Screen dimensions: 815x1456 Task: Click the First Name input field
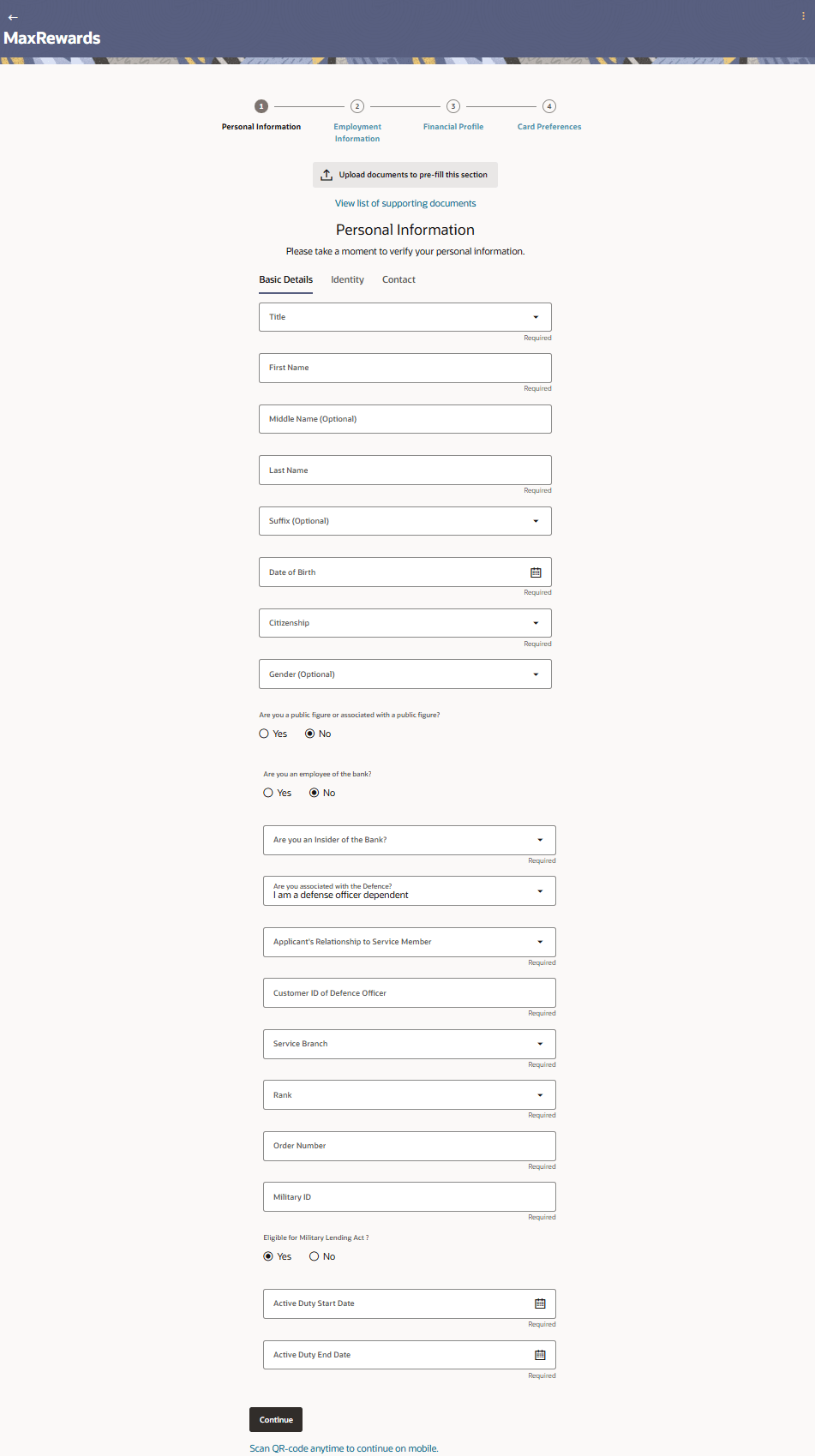(x=405, y=368)
